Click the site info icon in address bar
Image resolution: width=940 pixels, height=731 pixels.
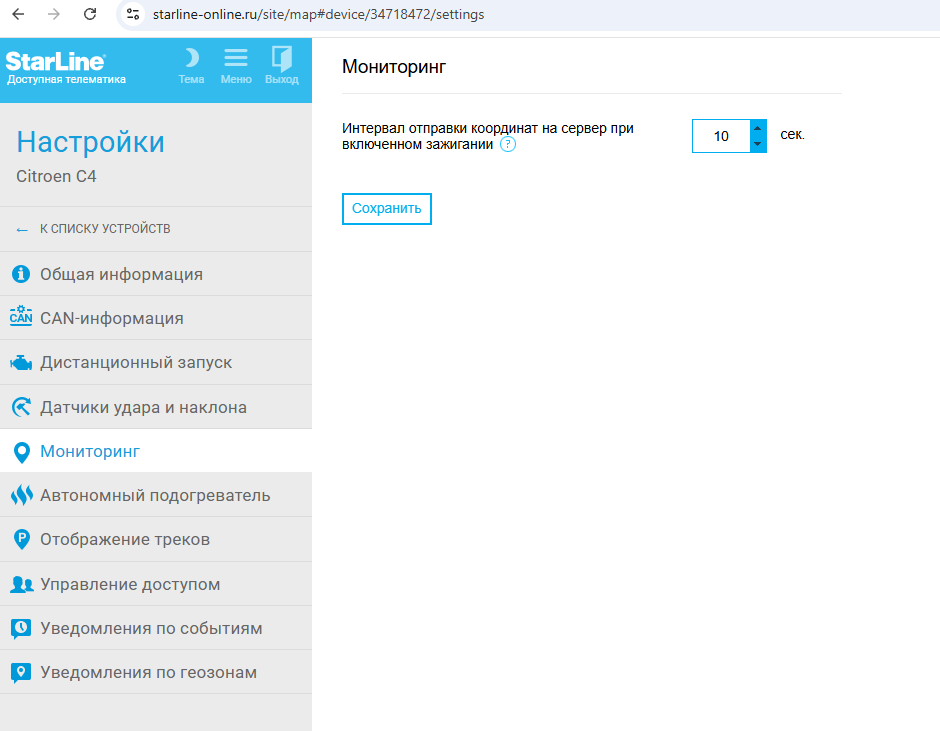point(132,14)
